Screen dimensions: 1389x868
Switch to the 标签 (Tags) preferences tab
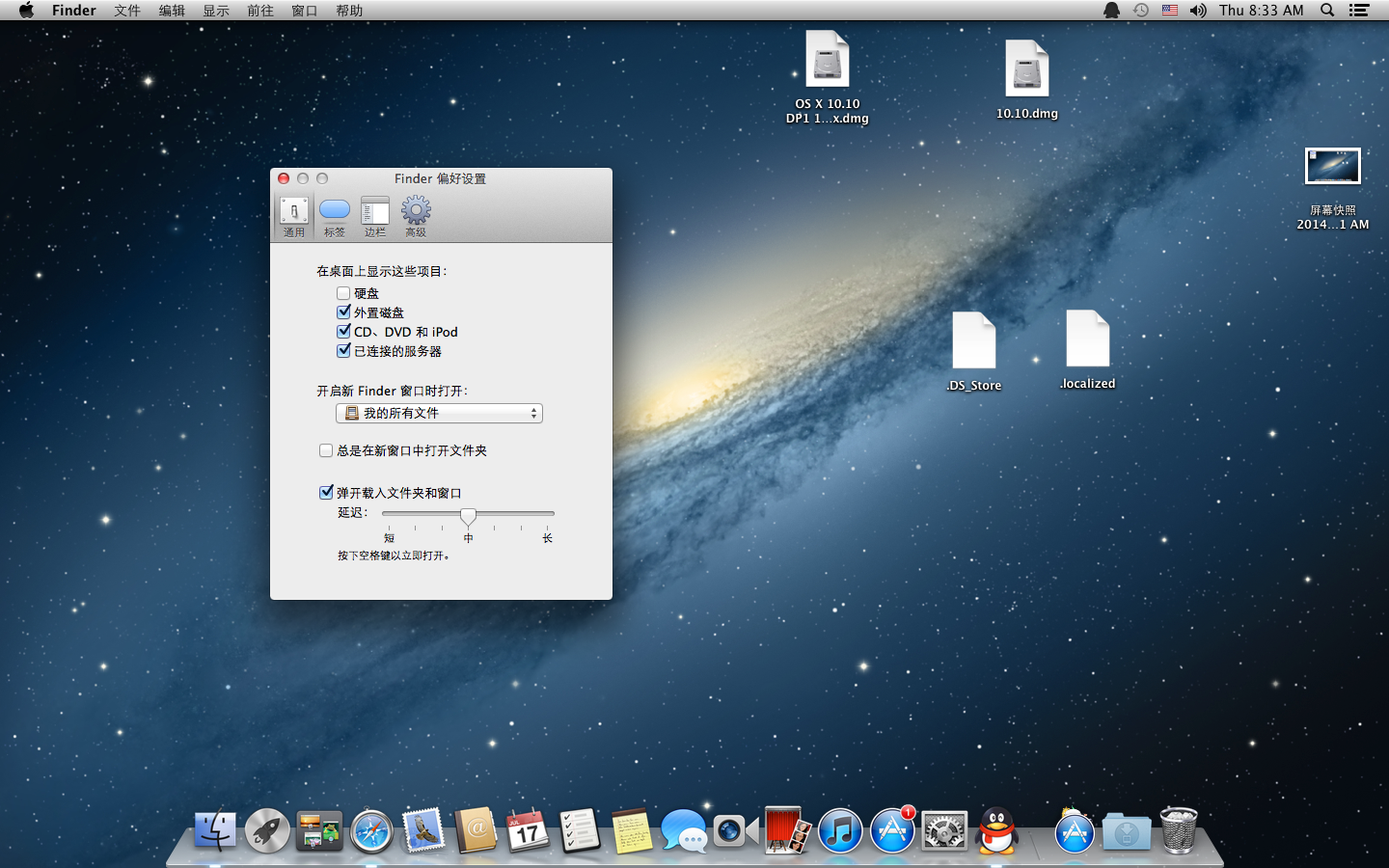tap(335, 217)
